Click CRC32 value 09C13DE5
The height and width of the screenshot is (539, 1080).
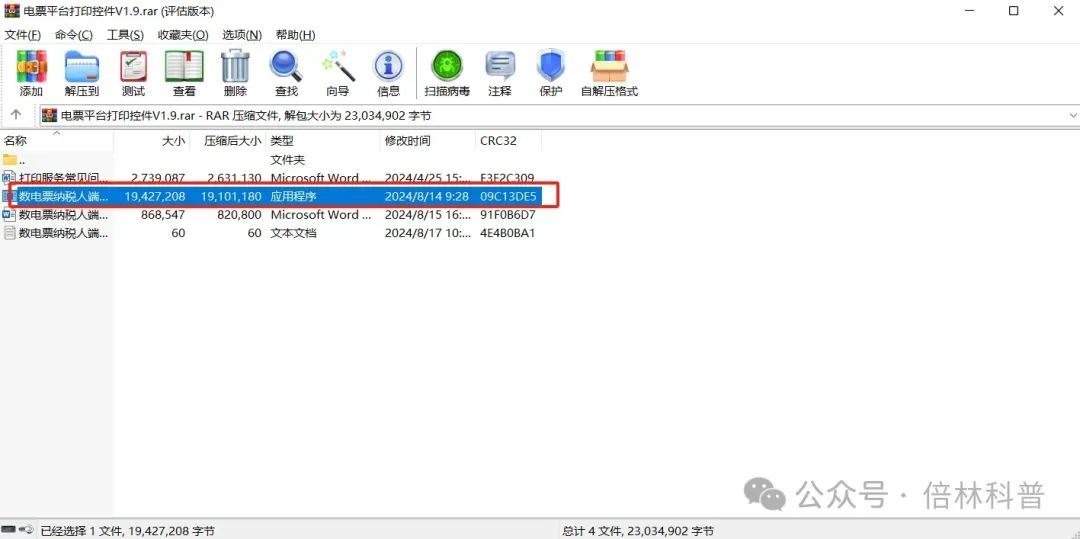[508, 196]
